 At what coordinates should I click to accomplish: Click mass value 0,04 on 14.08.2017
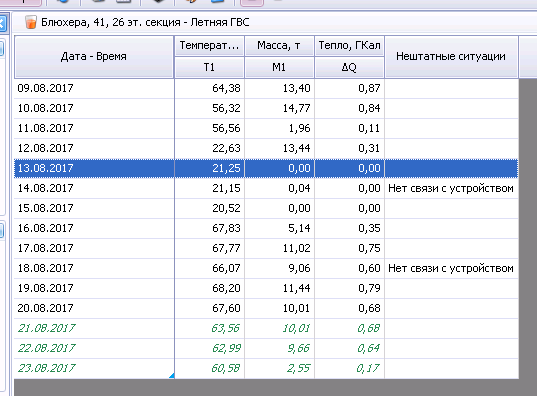(299, 188)
